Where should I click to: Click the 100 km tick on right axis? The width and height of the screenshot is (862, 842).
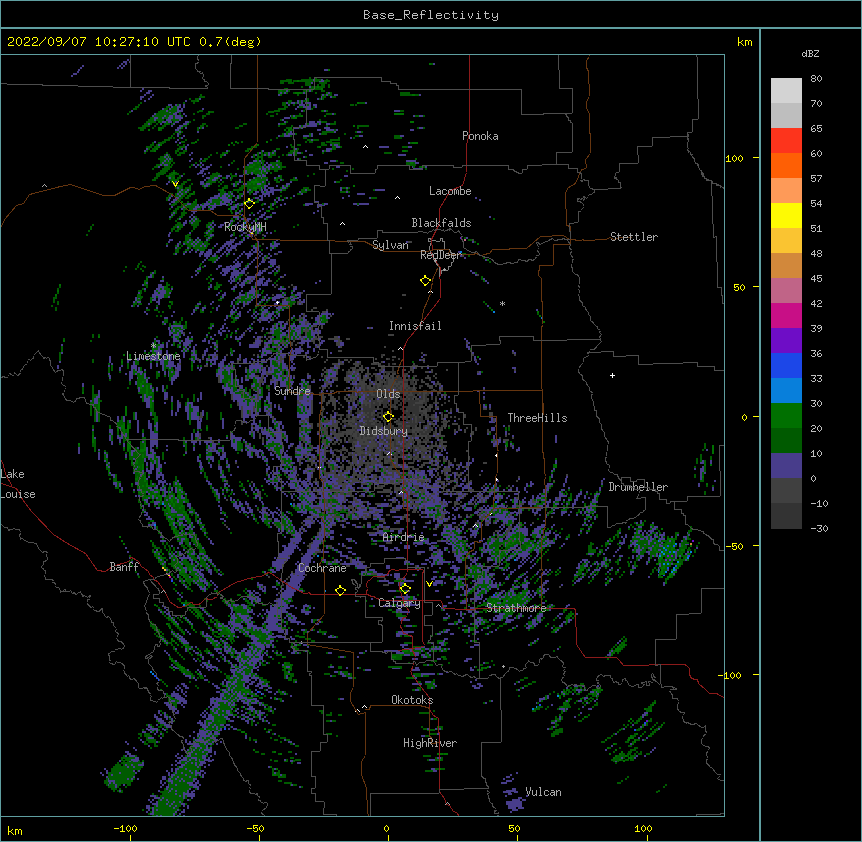734,158
